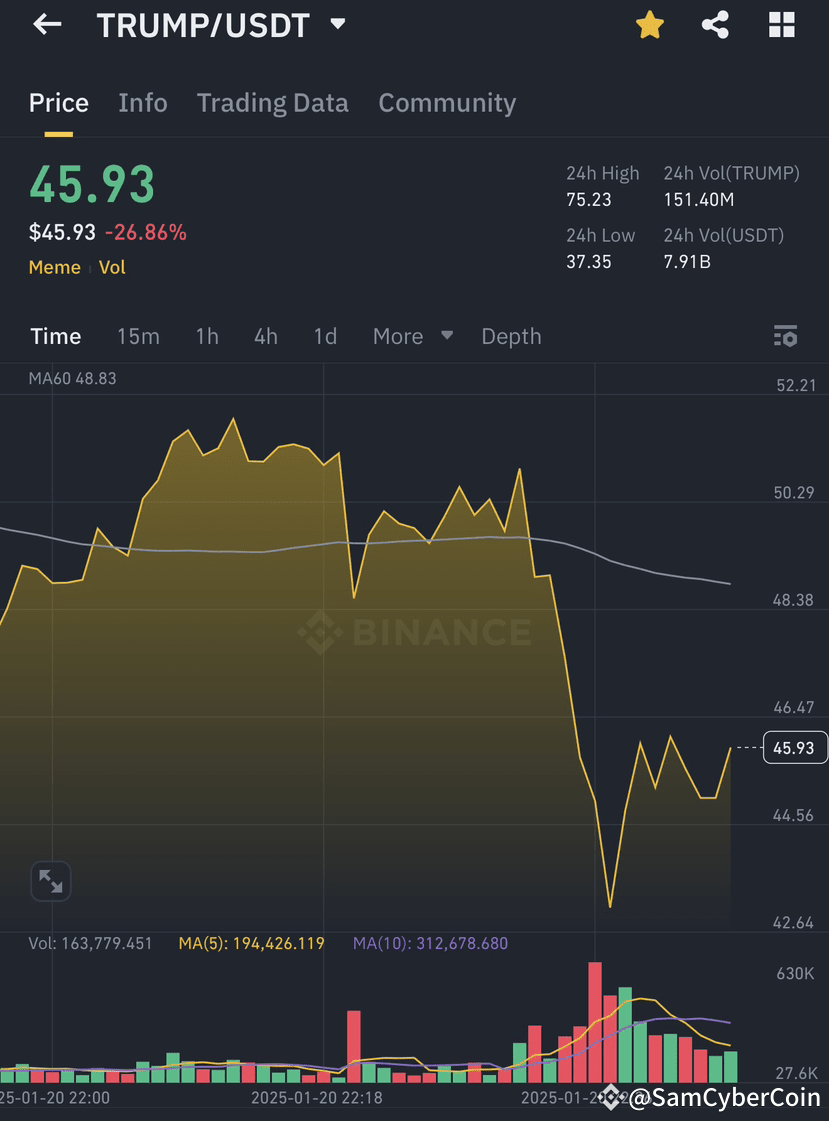The height and width of the screenshot is (1121, 829).
Task: Click the 630K volume axis label
Action: 795,974
